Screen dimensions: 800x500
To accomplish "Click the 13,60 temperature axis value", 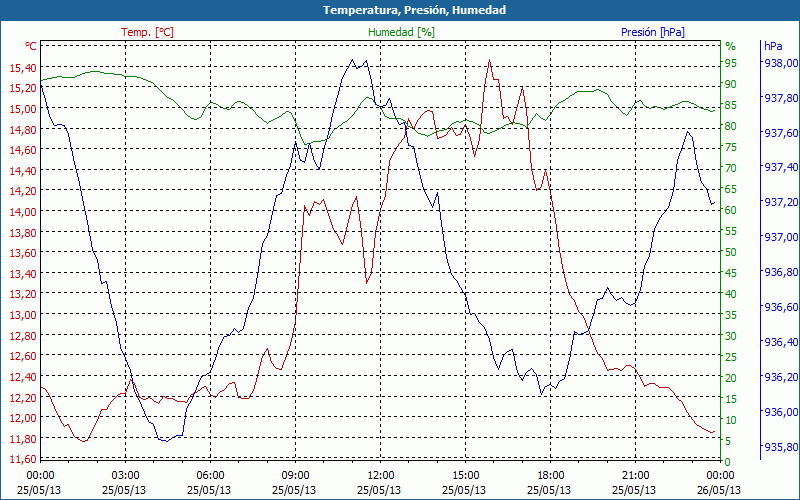I will click(23, 252).
